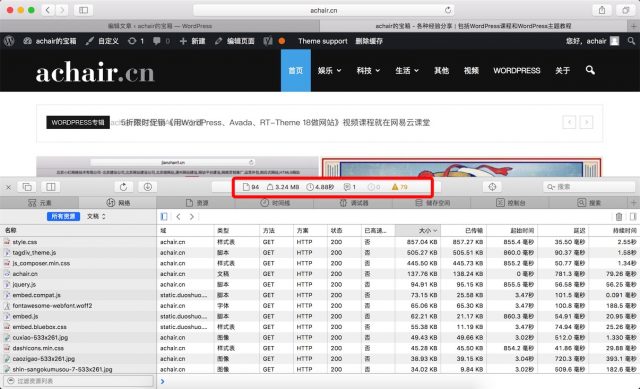
Task: Open 文稿 resource type dropdown
Action: coord(96,216)
